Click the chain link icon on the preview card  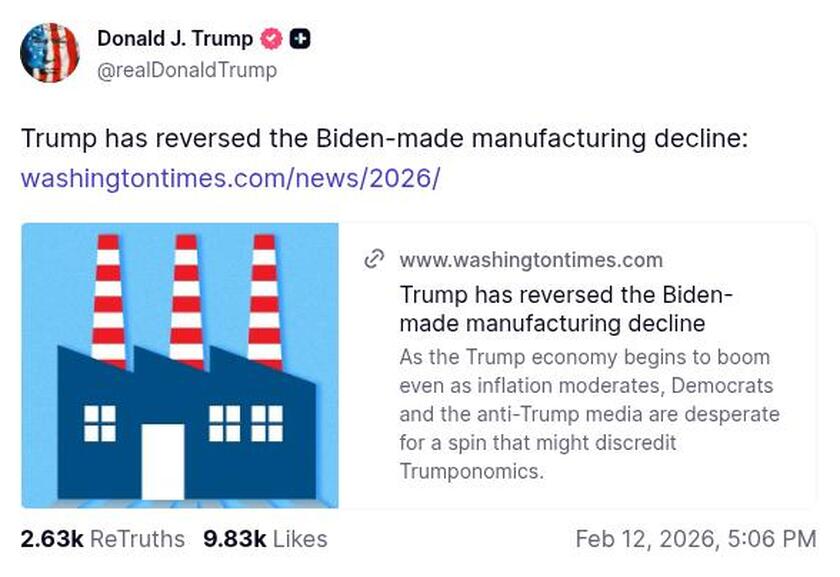coord(375,259)
